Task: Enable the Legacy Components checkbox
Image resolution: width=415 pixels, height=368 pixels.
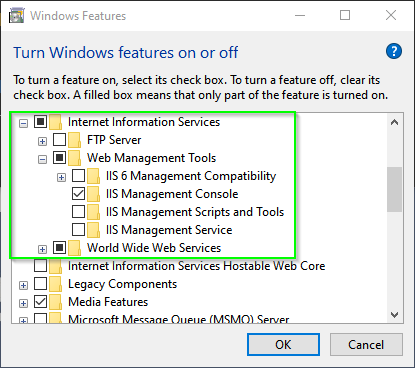Action: [x=40, y=284]
